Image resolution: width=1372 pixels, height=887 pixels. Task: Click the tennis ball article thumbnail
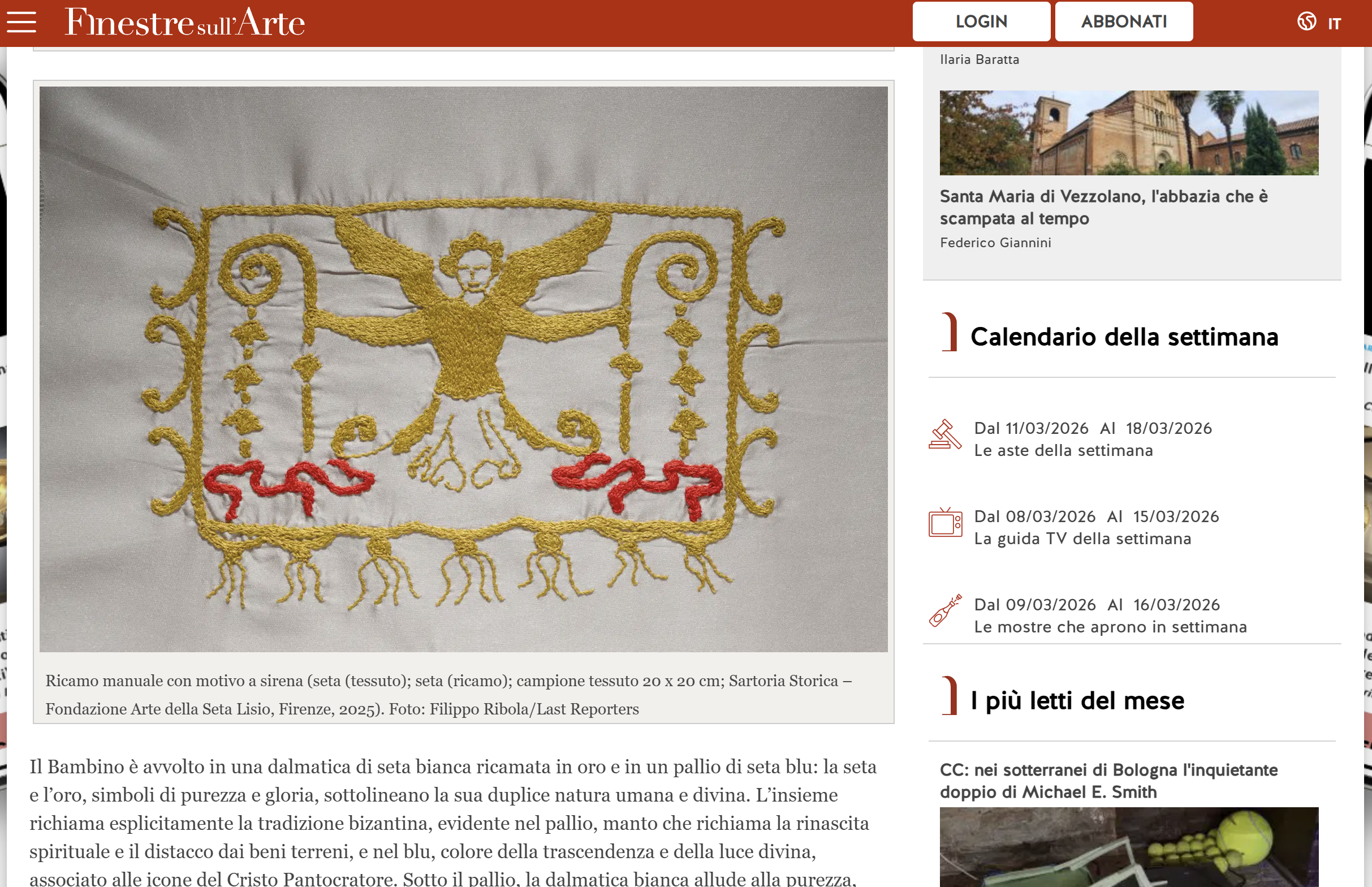click(x=1128, y=847)
